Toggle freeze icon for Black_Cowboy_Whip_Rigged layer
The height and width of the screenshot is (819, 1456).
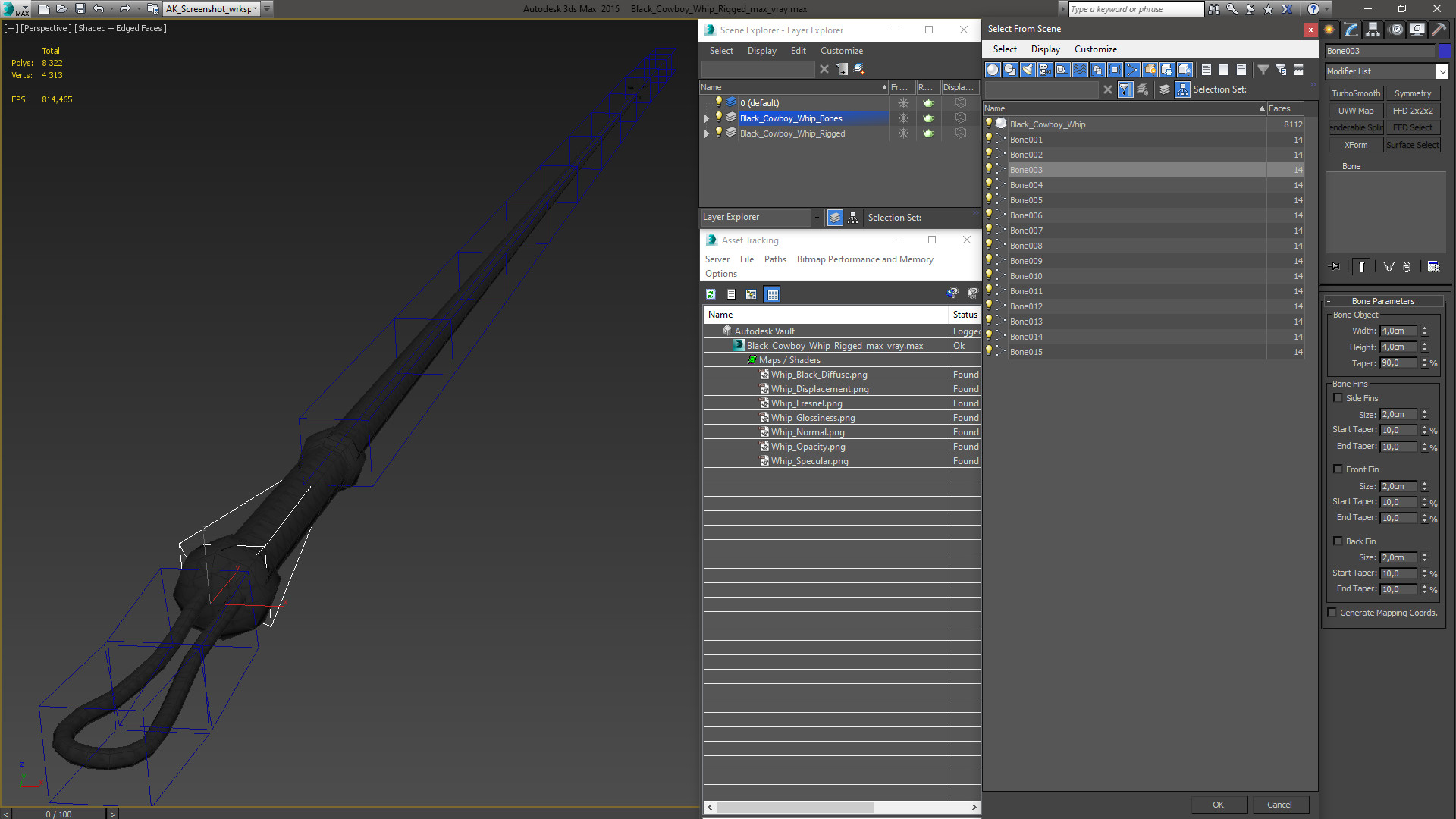902,133
